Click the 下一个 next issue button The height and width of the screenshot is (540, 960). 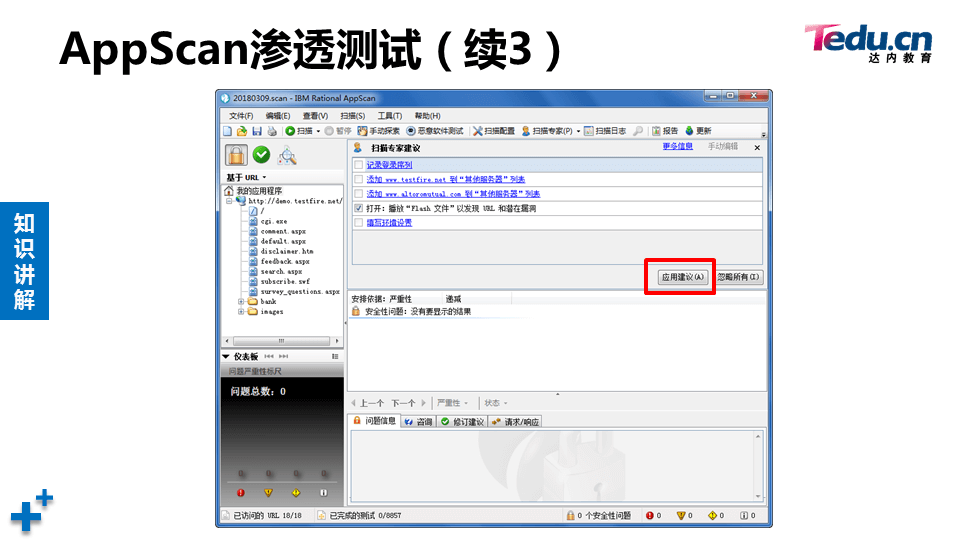408,403
